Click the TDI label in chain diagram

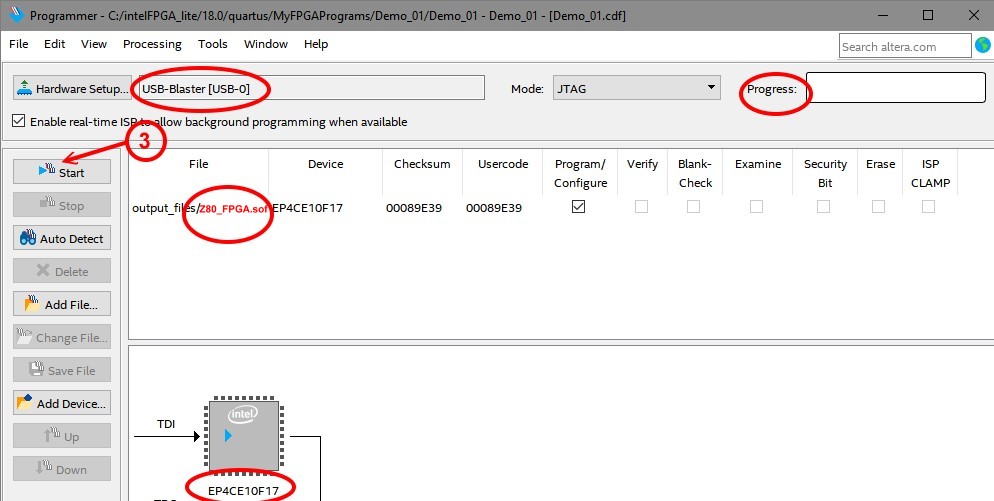166,424
